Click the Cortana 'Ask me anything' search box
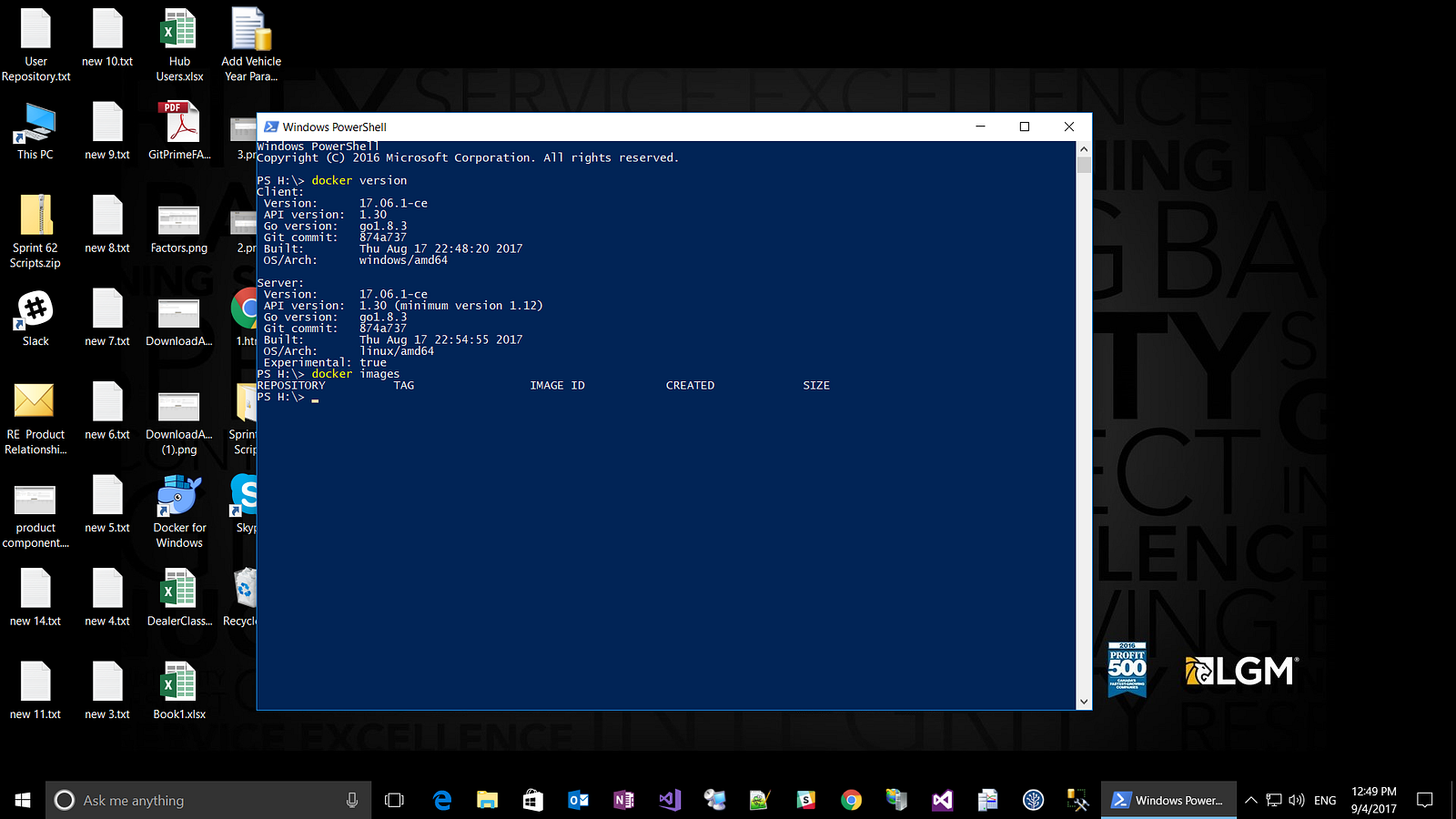Viewport: 1456px width, 819px height. point(208,800)
